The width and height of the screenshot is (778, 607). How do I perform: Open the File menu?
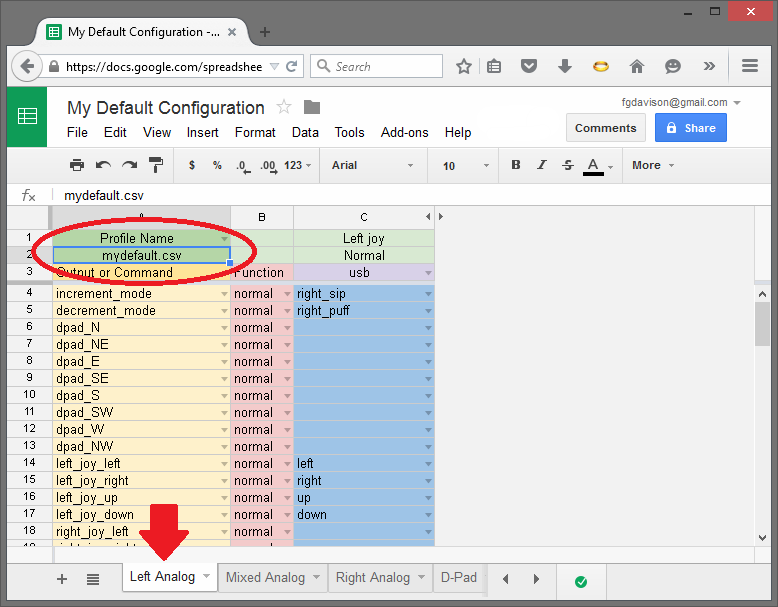[77, 133]
